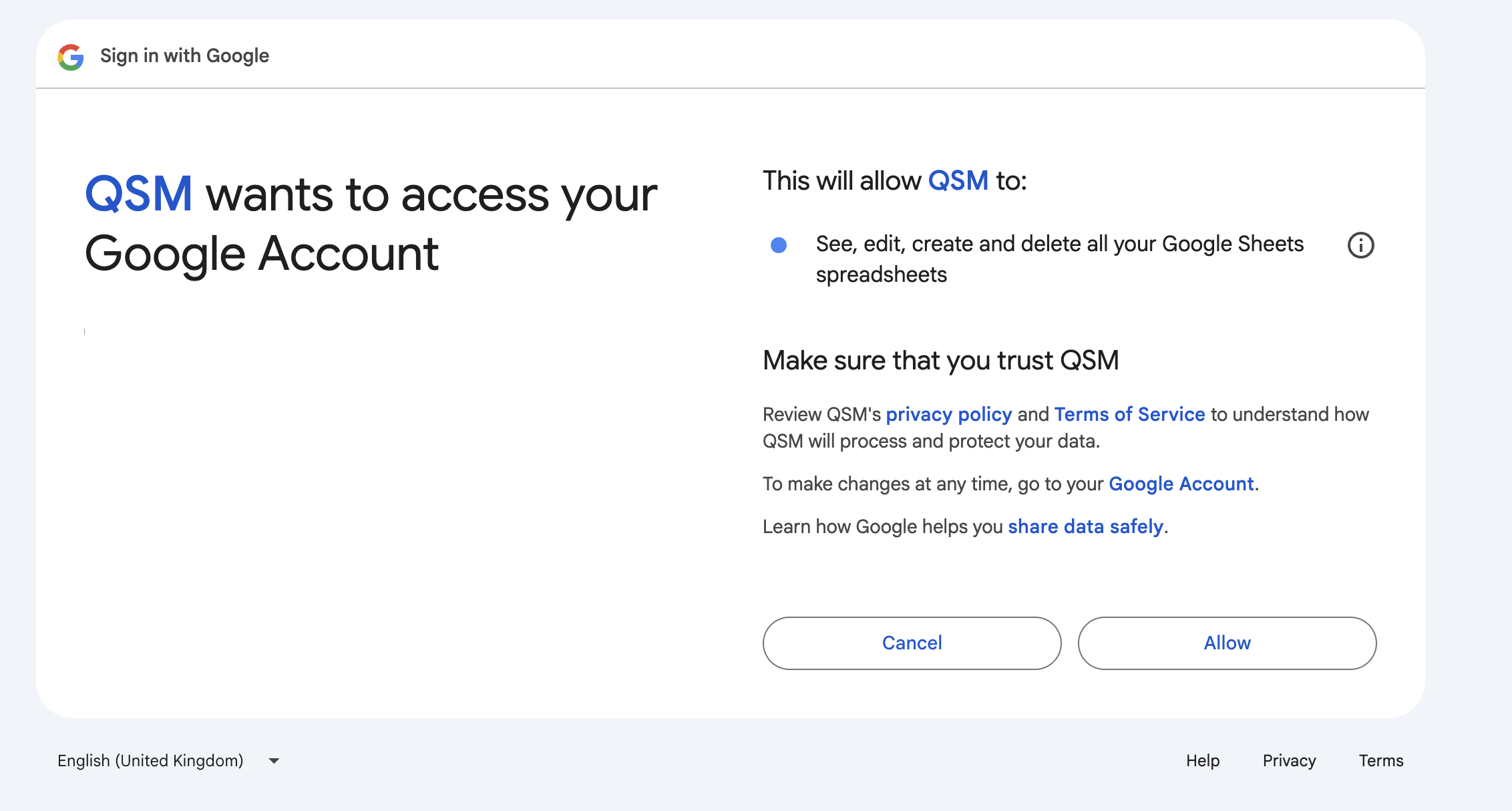Image resolution: width=1512 pixels, height=811 pixels.
Task: Click the large QSM app name in the heading
Action: tap(139, 194)
